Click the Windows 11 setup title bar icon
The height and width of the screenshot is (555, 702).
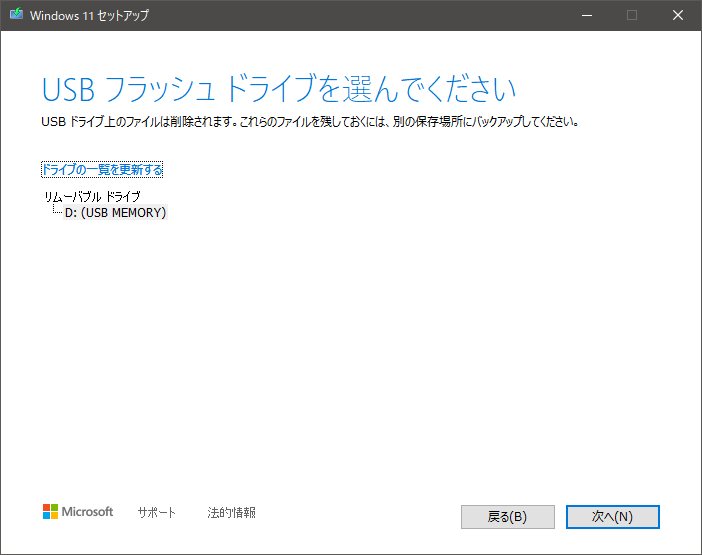tap(17, 14)
